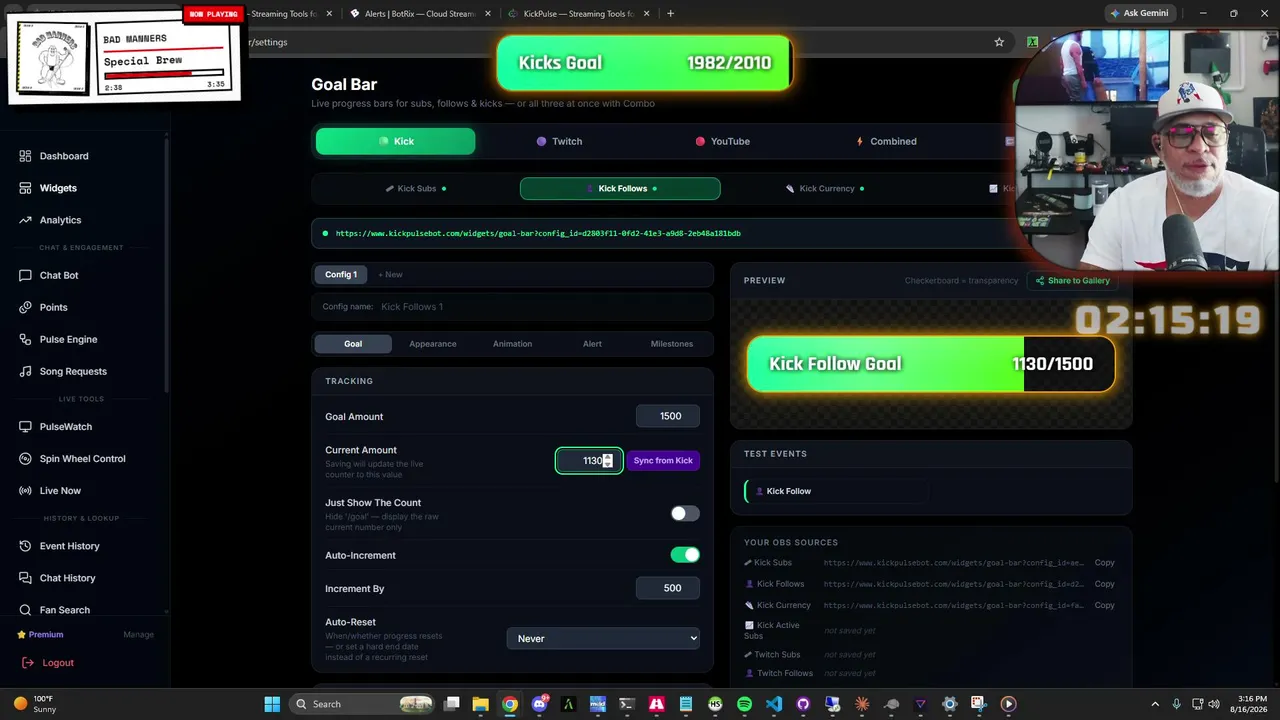1280x720 pixels.
Task: Open Ask Gemini in Chrome
Action: pyautogui.click(x=1138, y=13)
